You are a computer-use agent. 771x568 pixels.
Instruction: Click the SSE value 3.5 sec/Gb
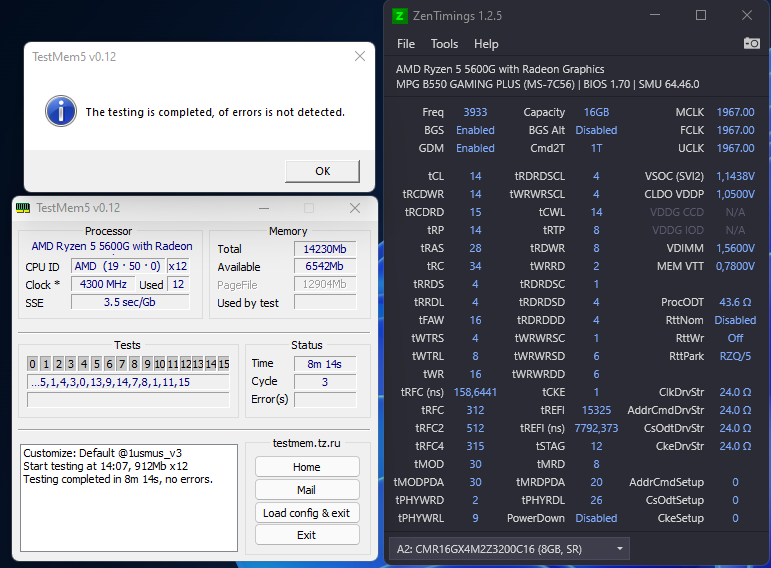click(x=130, y=302)
